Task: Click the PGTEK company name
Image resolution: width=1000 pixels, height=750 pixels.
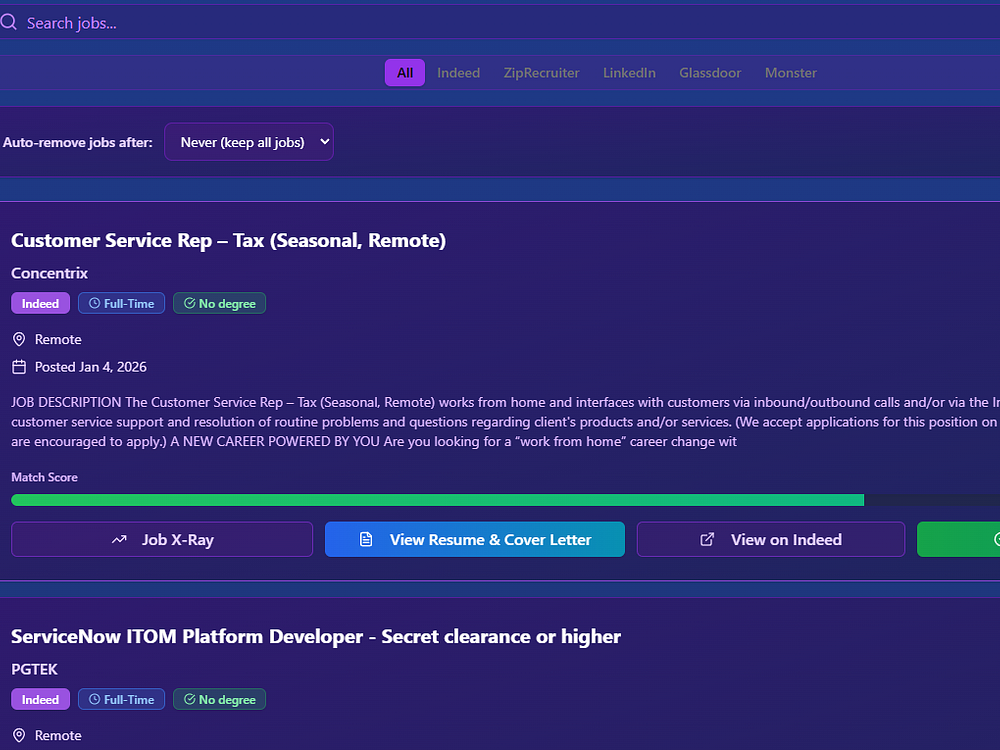Action: [x=34, y=669]
